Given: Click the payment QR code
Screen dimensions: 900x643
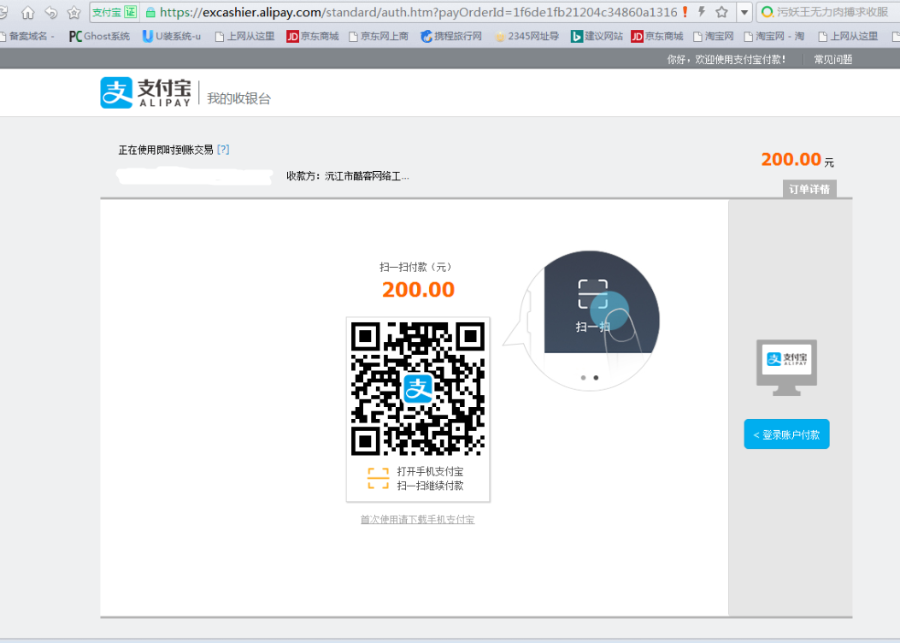Looking at the screenshot, I should point(418,388).
